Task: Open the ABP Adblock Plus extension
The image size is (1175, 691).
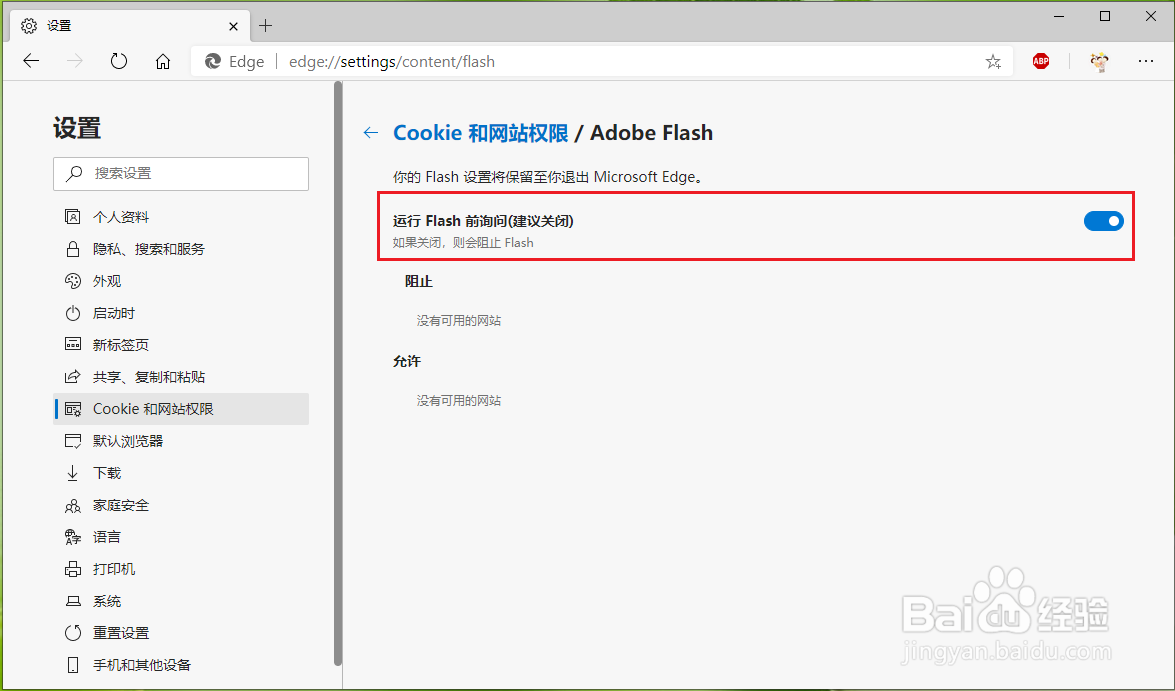Action: tap(1041, 61)
